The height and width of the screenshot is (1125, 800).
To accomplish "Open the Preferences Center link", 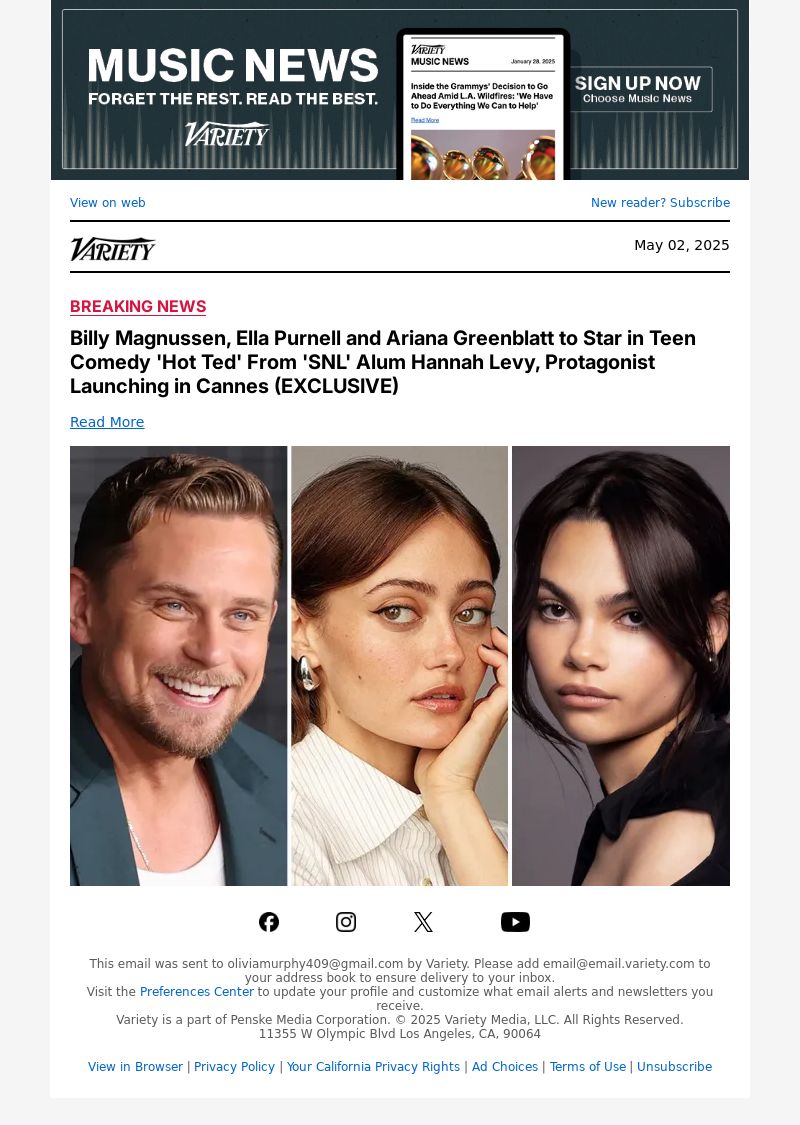I will [197, 992].
